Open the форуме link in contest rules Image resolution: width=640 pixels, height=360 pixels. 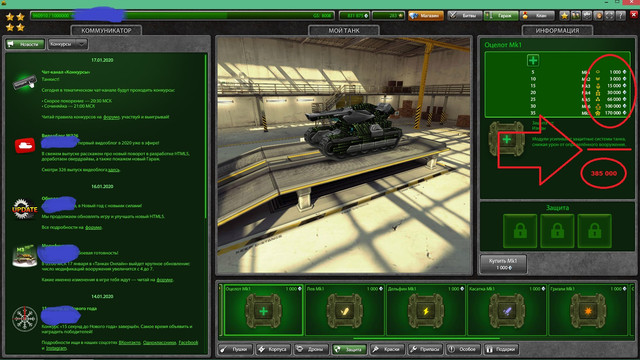click(111, 117)
